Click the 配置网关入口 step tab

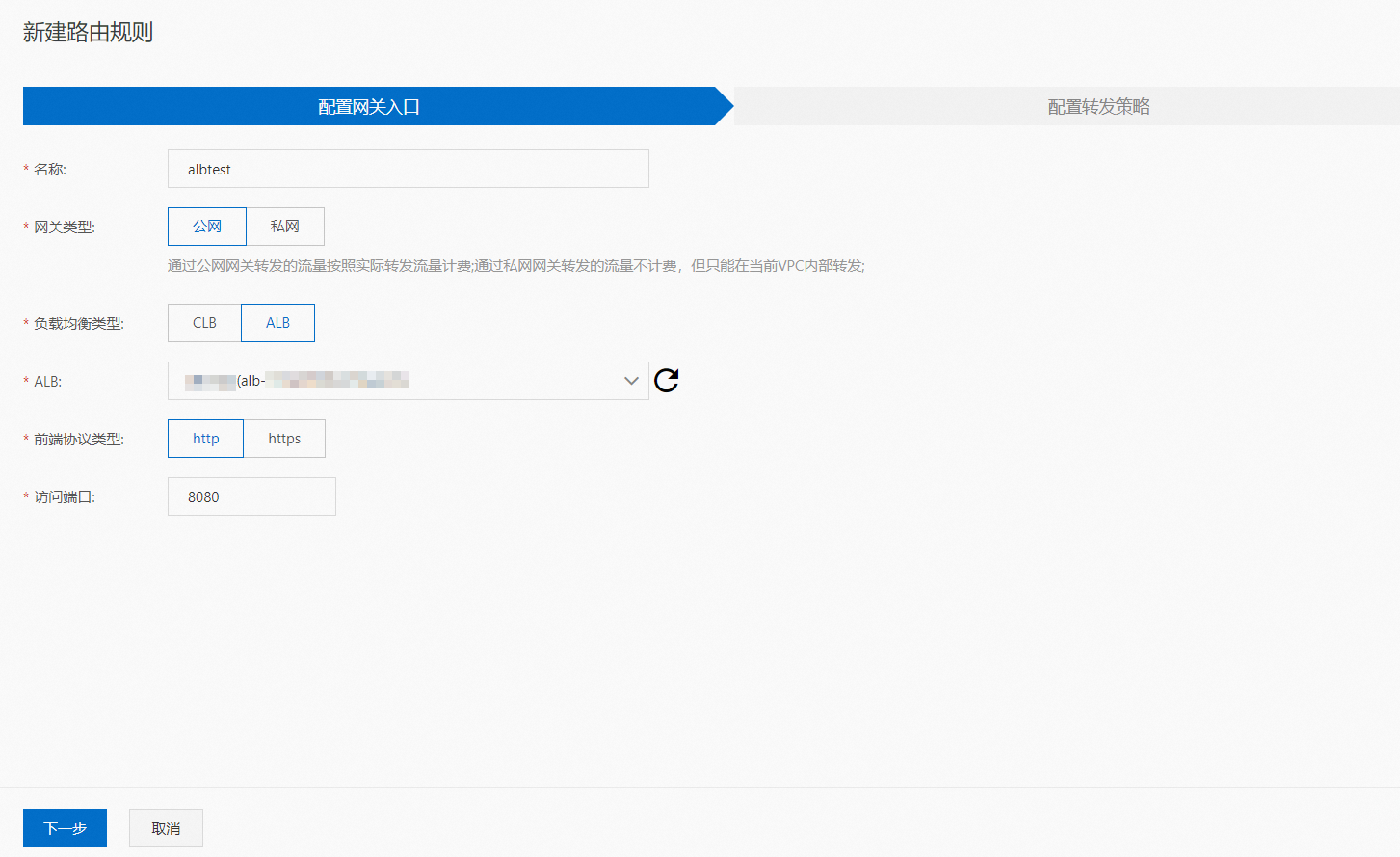[x=369, y=106]
